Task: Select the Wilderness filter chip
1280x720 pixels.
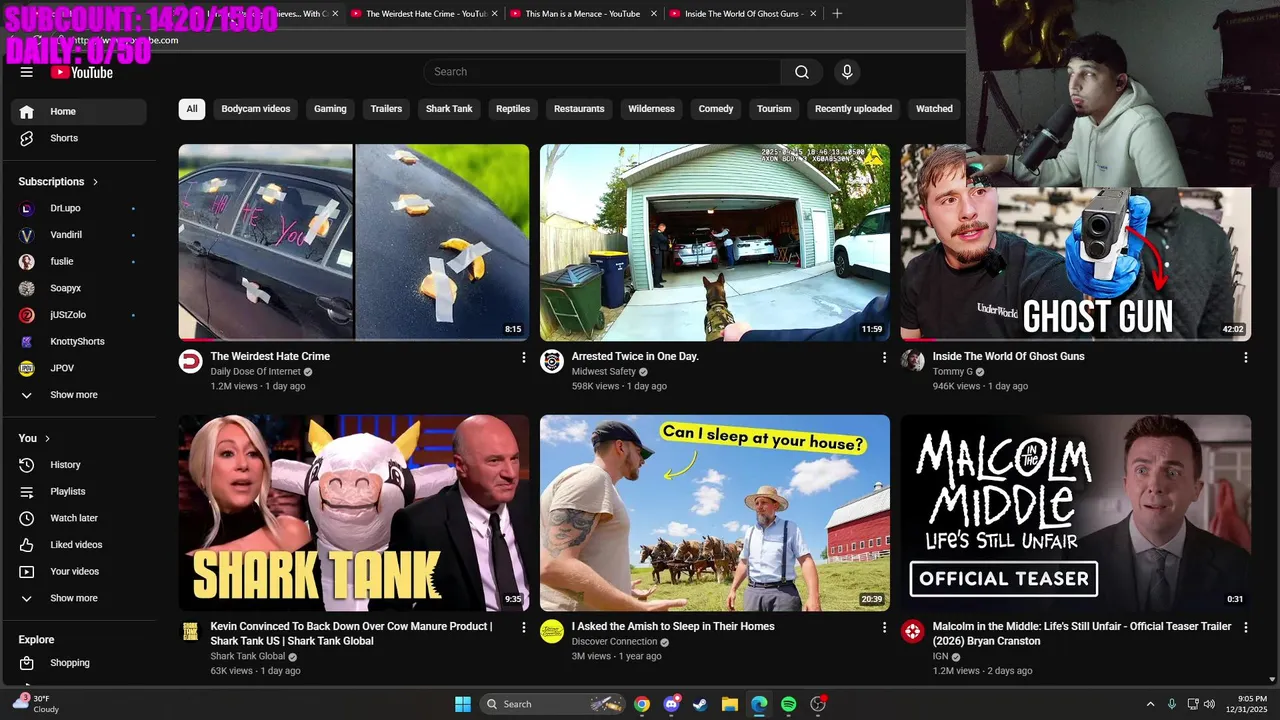Action: pyautogui.click(x=651, y=109)
